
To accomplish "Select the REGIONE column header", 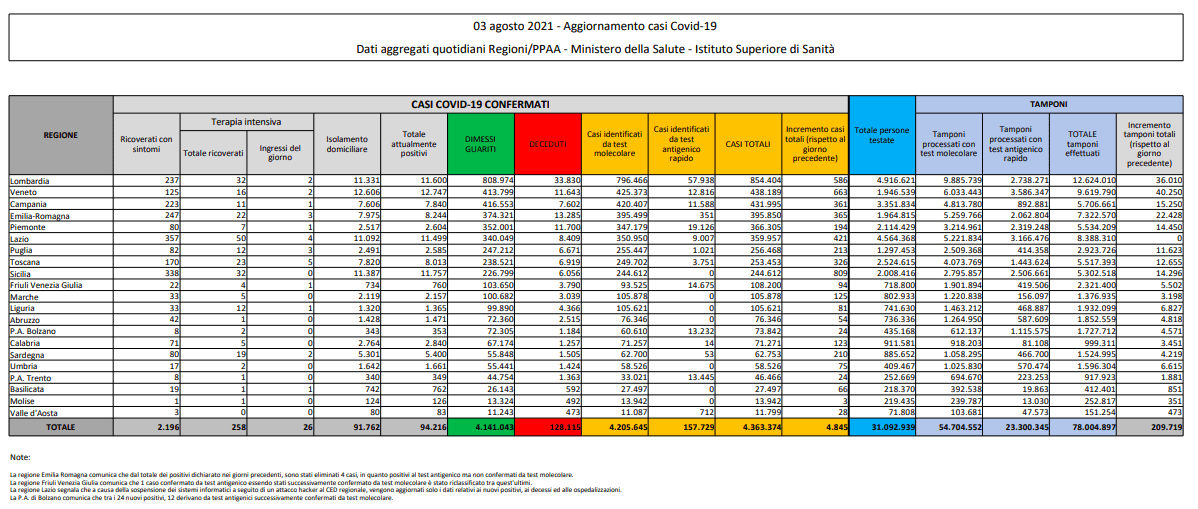I will [x=61, y=134].
